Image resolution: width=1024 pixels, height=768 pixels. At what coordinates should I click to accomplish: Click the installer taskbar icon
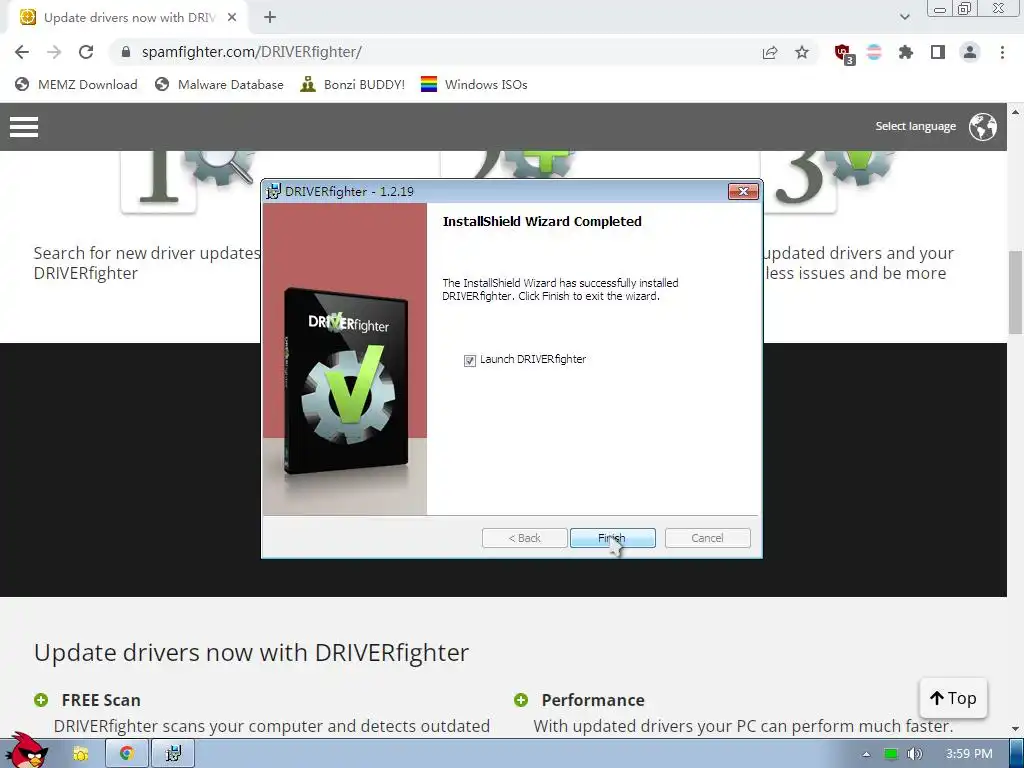click(173, 754)
